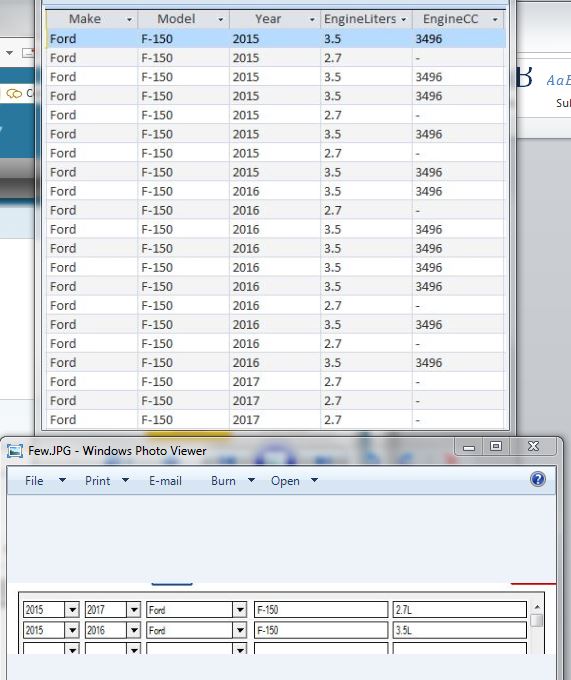
Task: Open the Burn menu in Photo Viewer
Action: (223, 481)
